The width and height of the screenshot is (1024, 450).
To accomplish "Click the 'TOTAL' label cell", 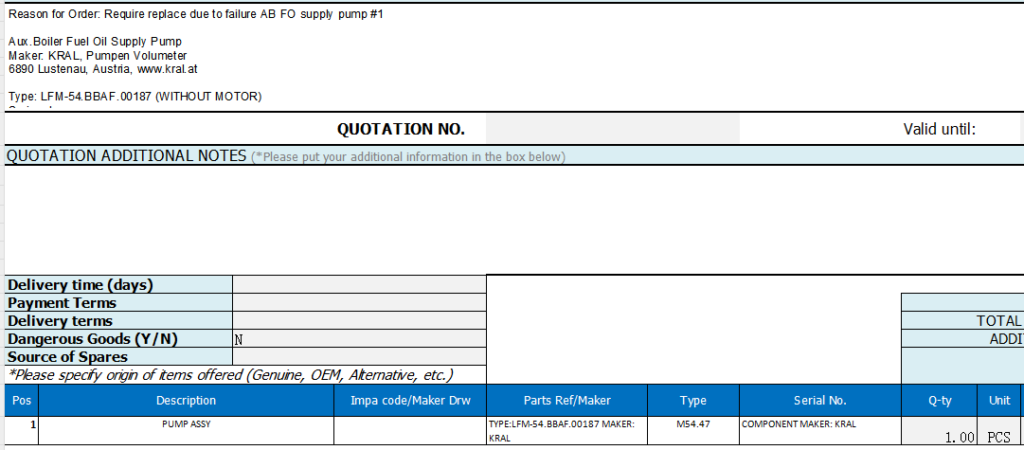I will tap(963, 321).
